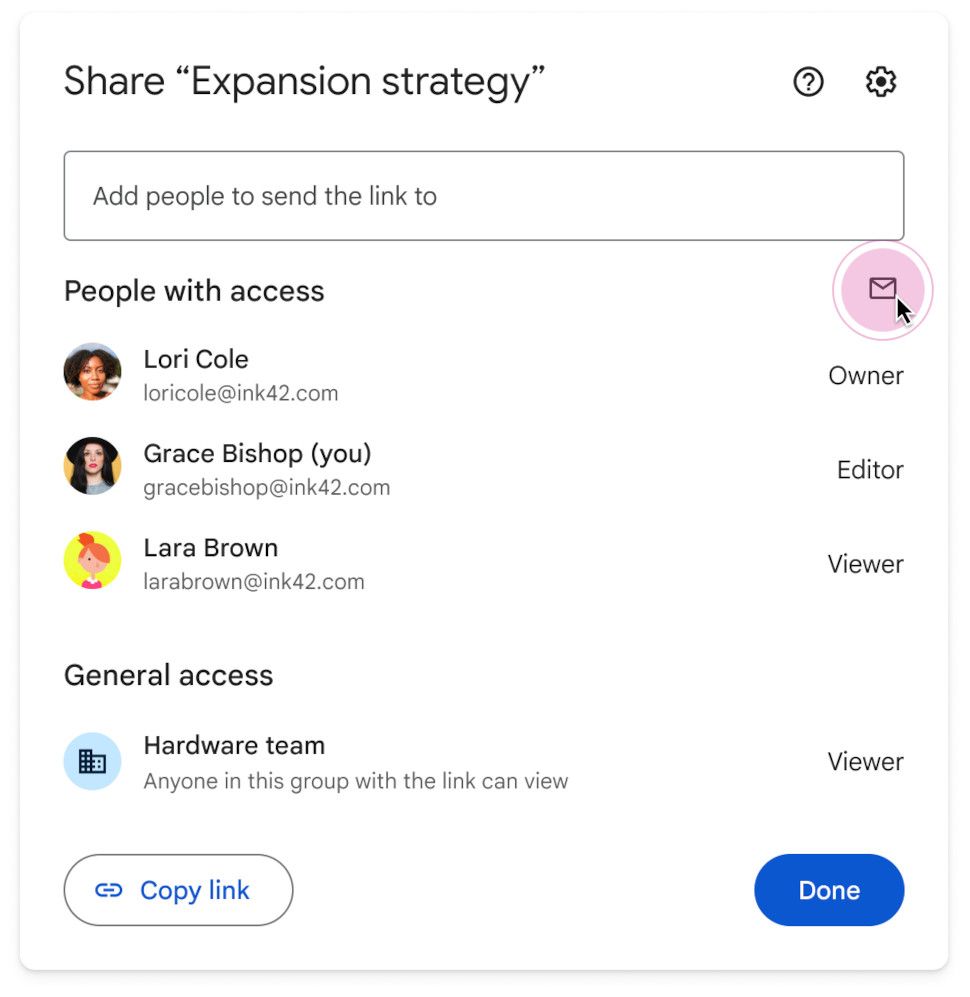Open the share settings gear
The image size is (970, 997).
pyautogui.click(x=881, y=82)
